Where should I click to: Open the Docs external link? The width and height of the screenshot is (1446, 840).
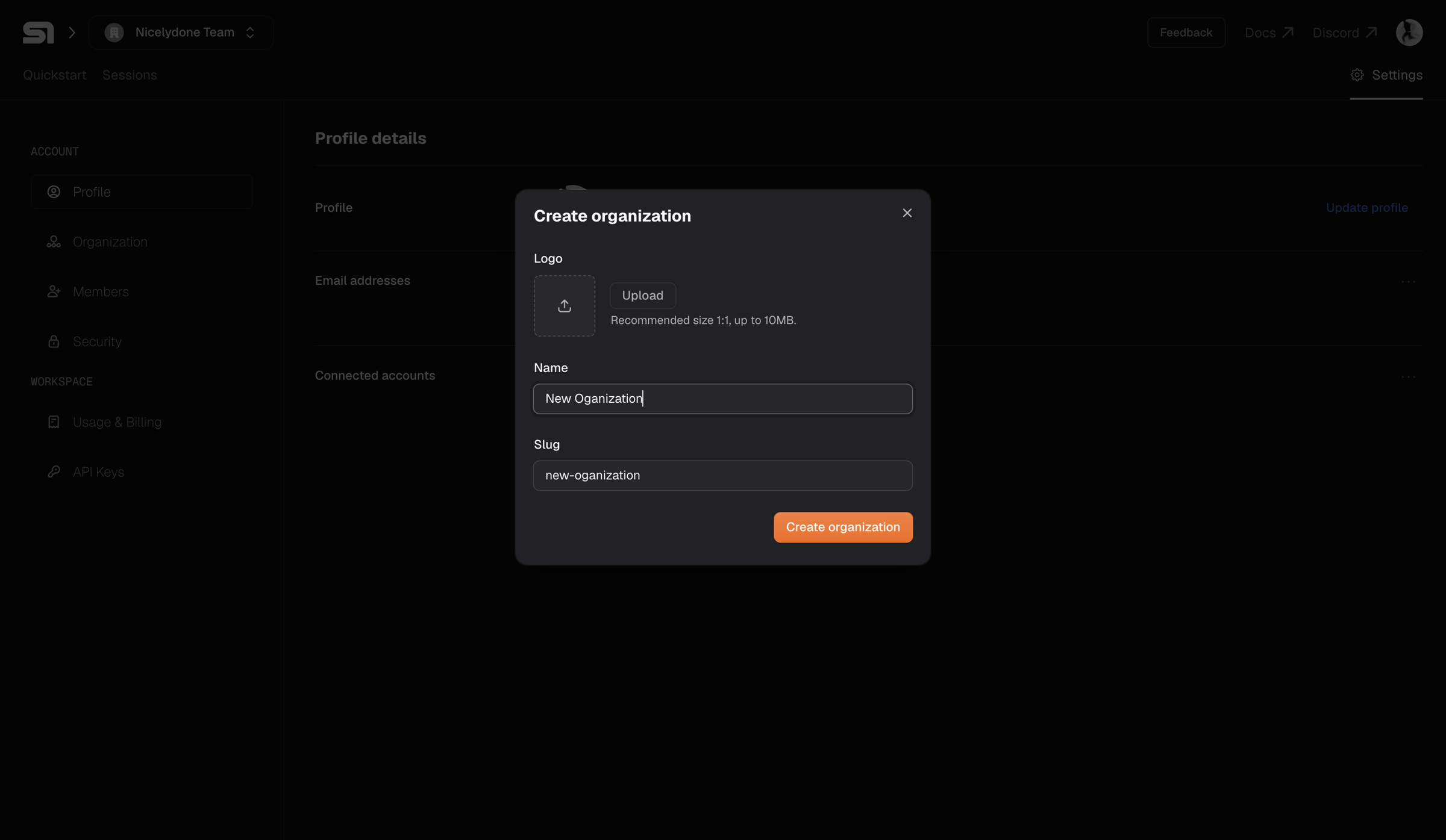1269,33
